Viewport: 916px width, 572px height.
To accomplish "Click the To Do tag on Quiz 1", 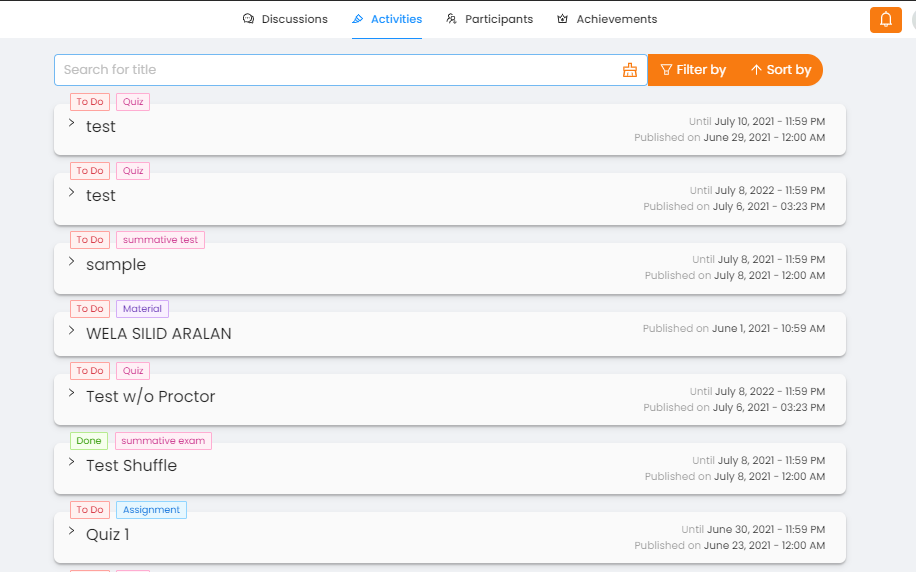I will tap(90, 509).
